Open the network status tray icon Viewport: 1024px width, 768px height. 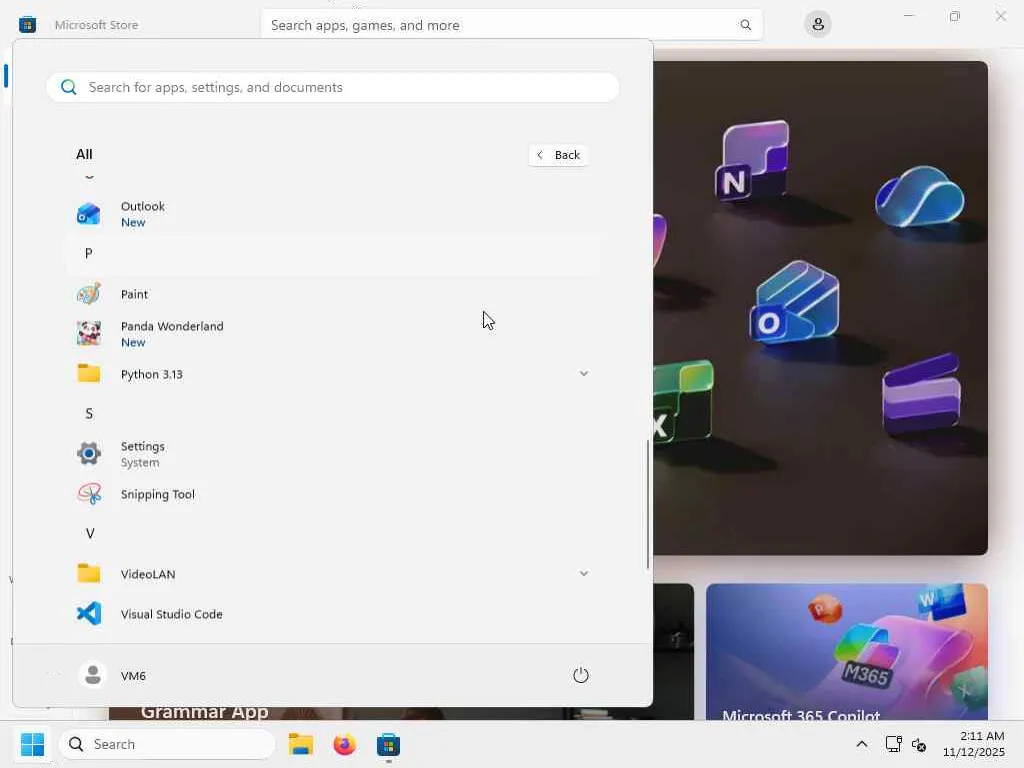point(893,744)
